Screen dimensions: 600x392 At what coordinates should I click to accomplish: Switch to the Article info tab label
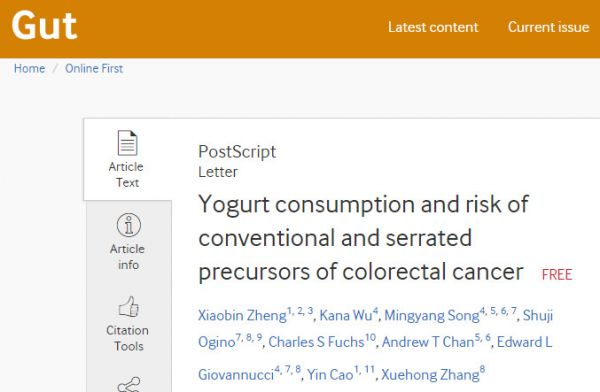click(127, 257)
